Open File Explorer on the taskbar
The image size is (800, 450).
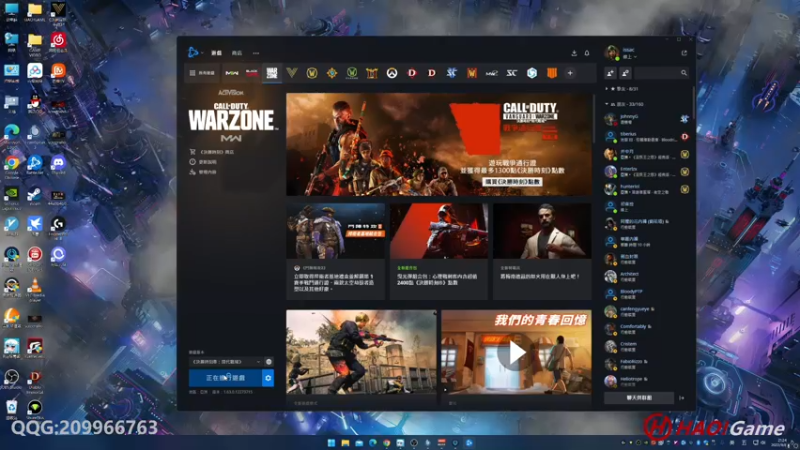coord(345,443)
